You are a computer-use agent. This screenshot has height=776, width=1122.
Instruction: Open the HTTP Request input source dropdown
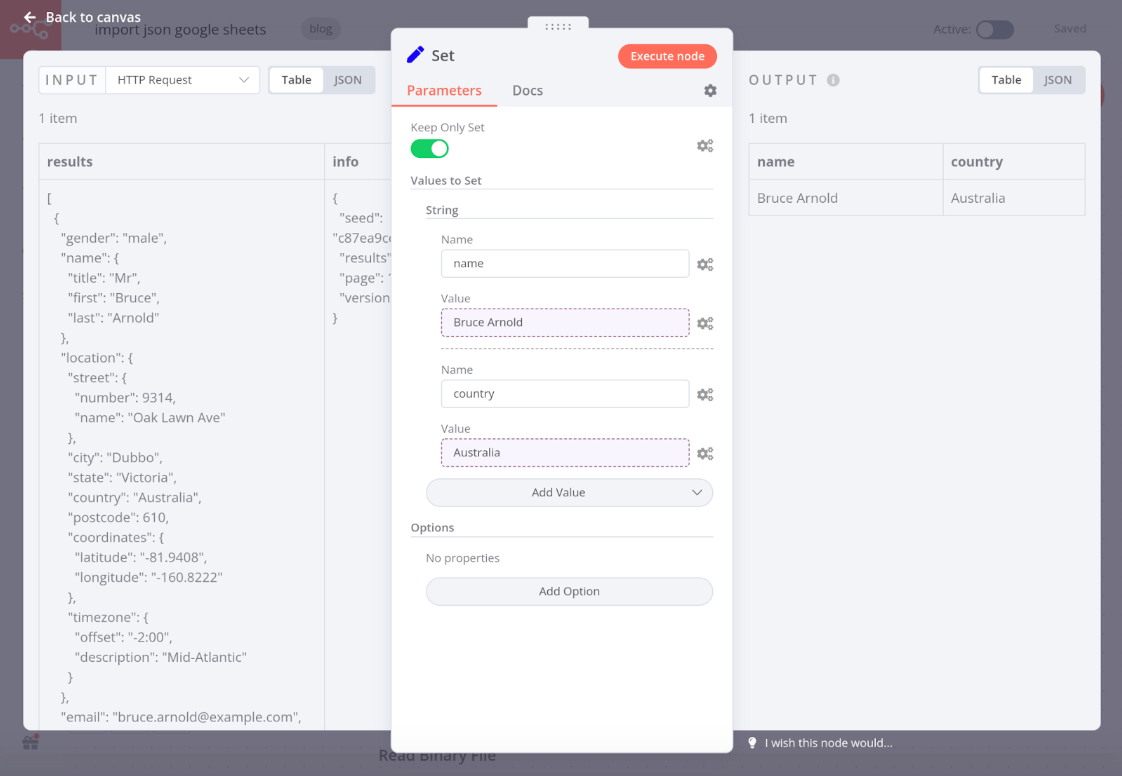tap(182, 79)
